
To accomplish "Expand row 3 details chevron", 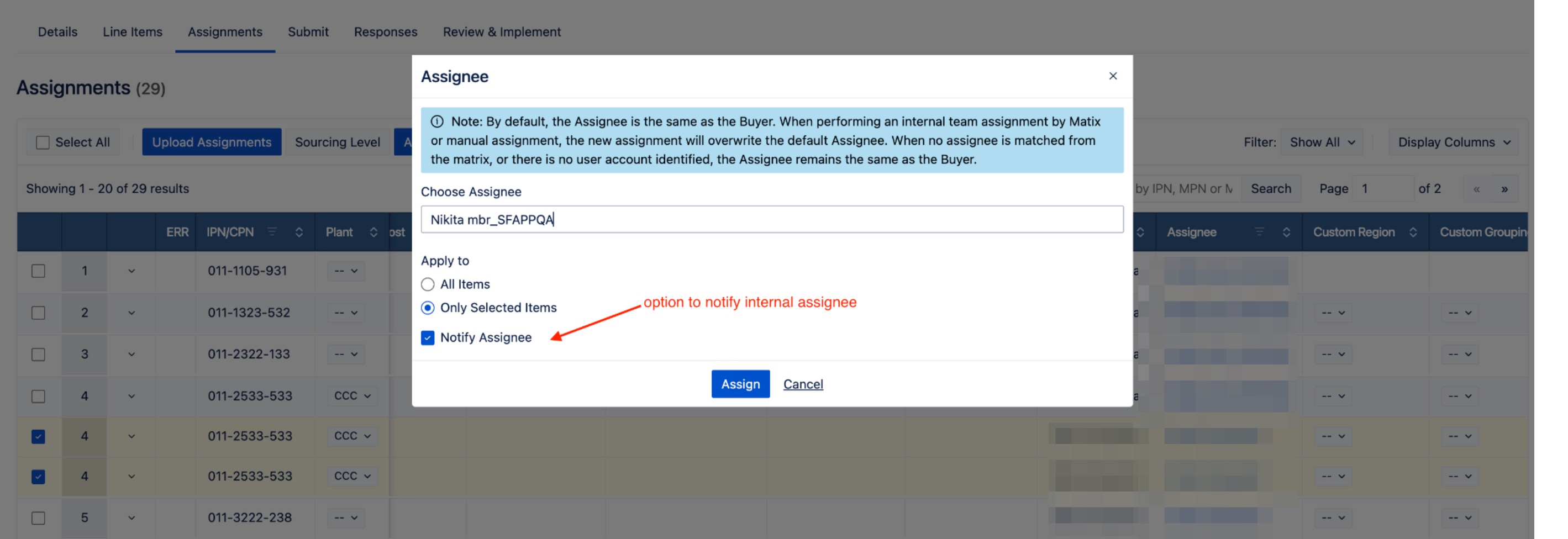I will pyautogui.click(x=131, y=354).
